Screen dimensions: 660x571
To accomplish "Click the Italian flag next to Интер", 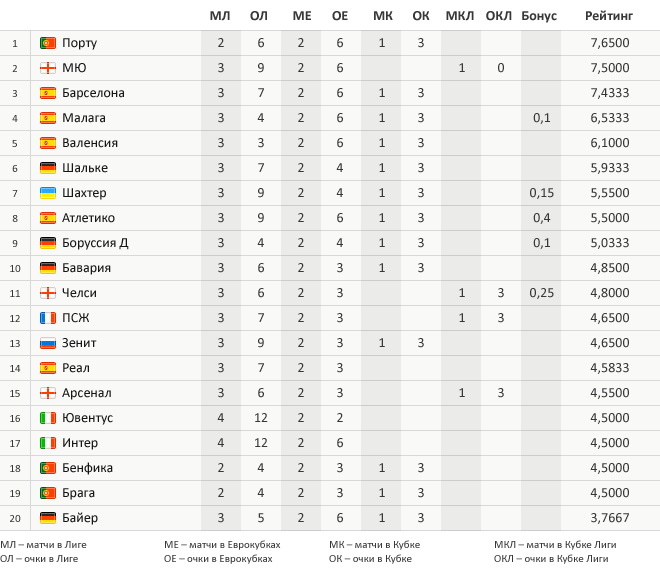I will click(47, 443).
